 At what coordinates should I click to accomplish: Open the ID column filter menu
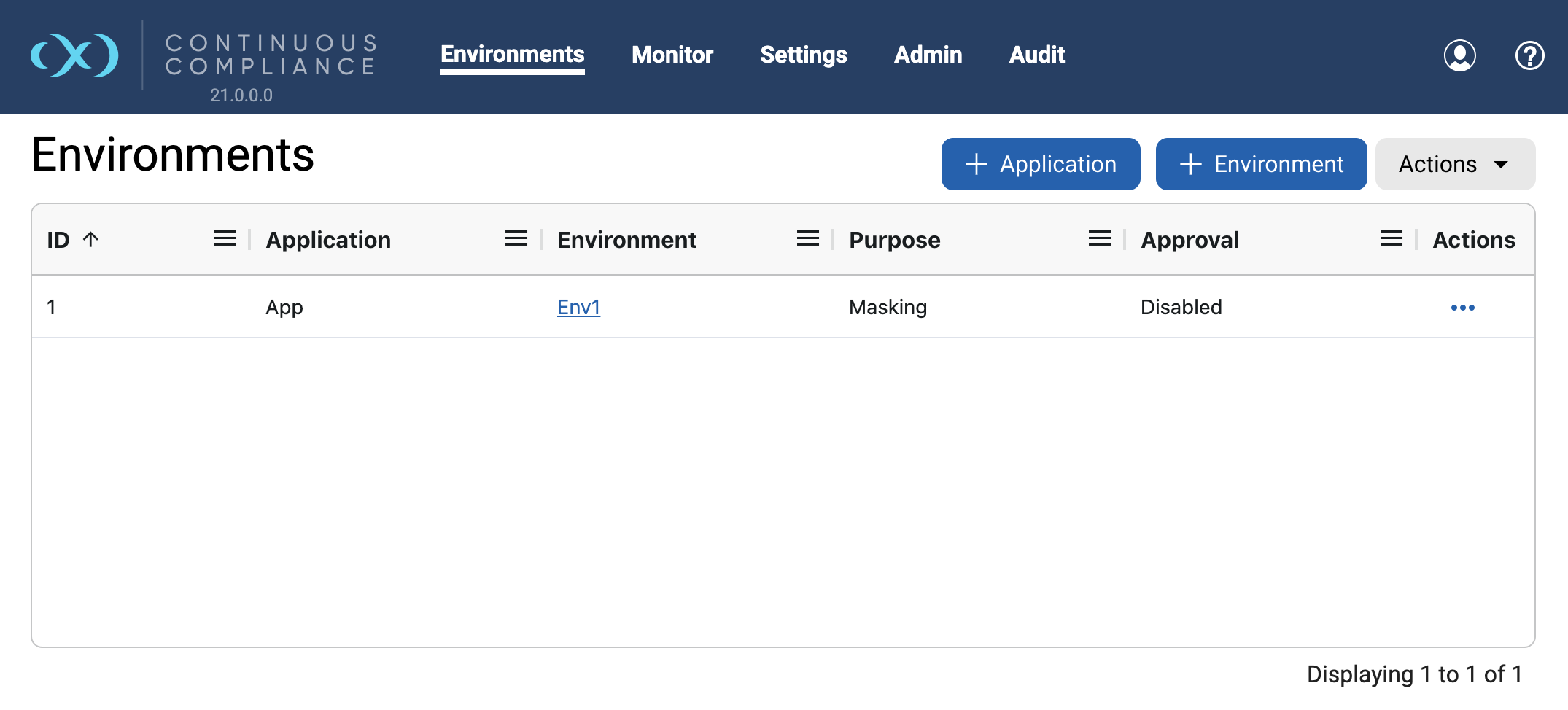[x=223, y=238]
